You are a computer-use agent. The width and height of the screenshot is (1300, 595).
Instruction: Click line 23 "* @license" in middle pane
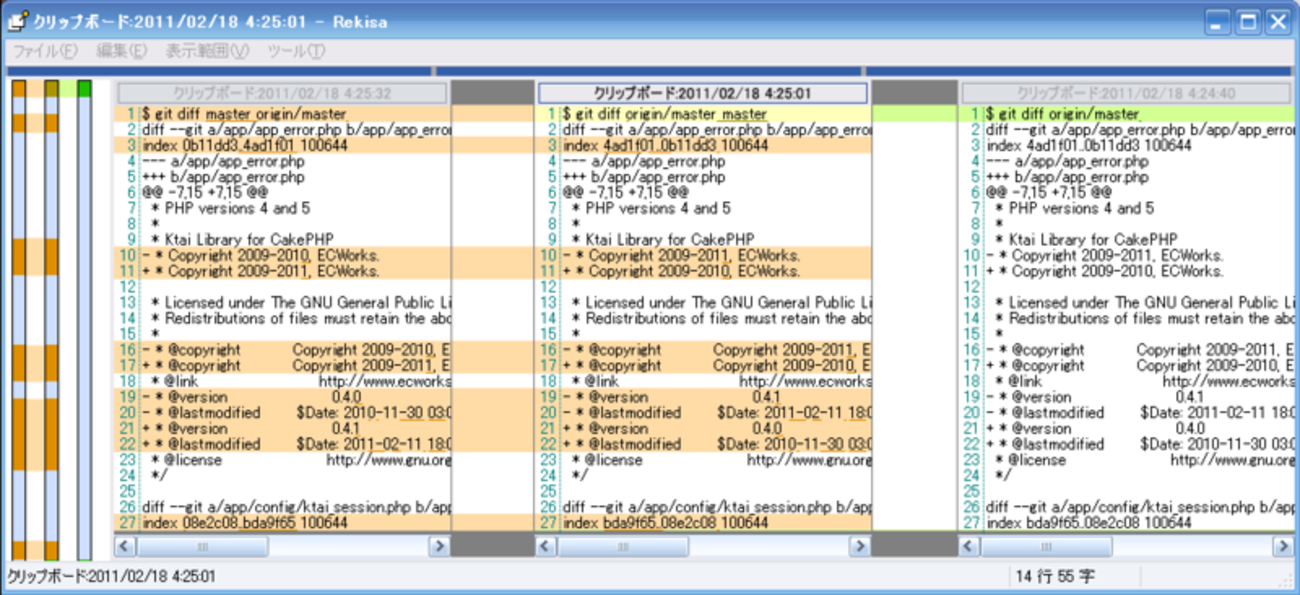[x=720, y=460]
